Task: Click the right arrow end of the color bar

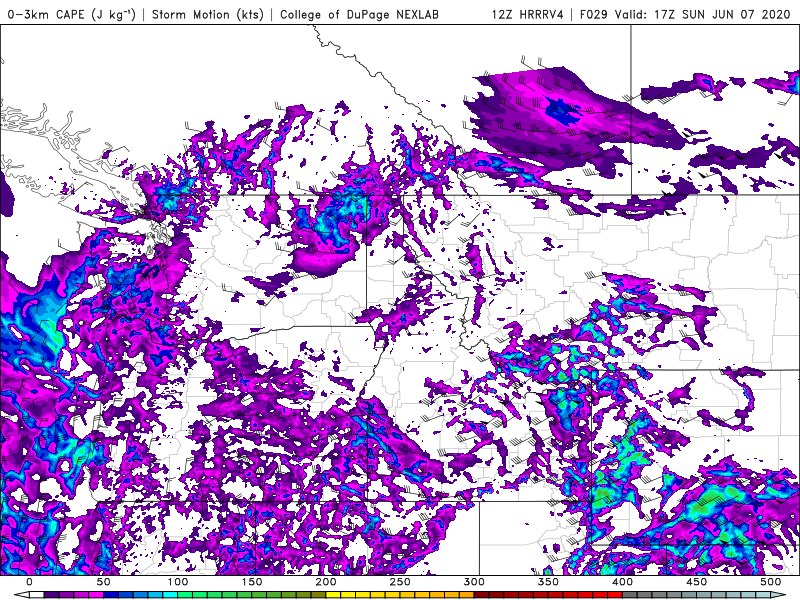Action: tap(778, 594)
